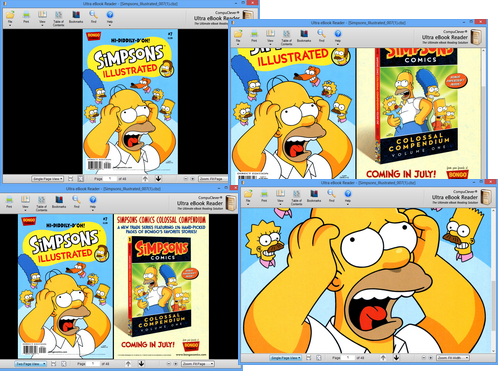The height and width of the screenshot is (372, 500).
Task: Click View icon in Homer close-up window
Action: (280, 196)
